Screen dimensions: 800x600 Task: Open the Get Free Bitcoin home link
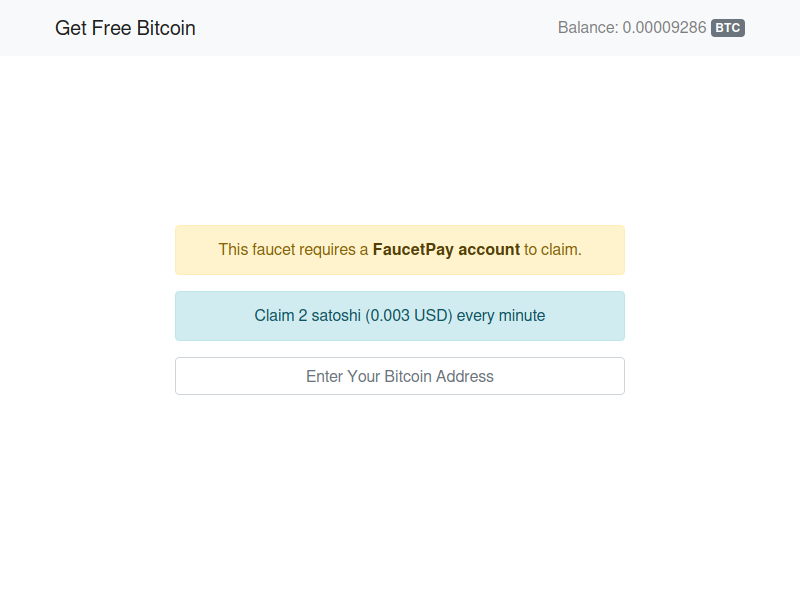coord(125,28)
